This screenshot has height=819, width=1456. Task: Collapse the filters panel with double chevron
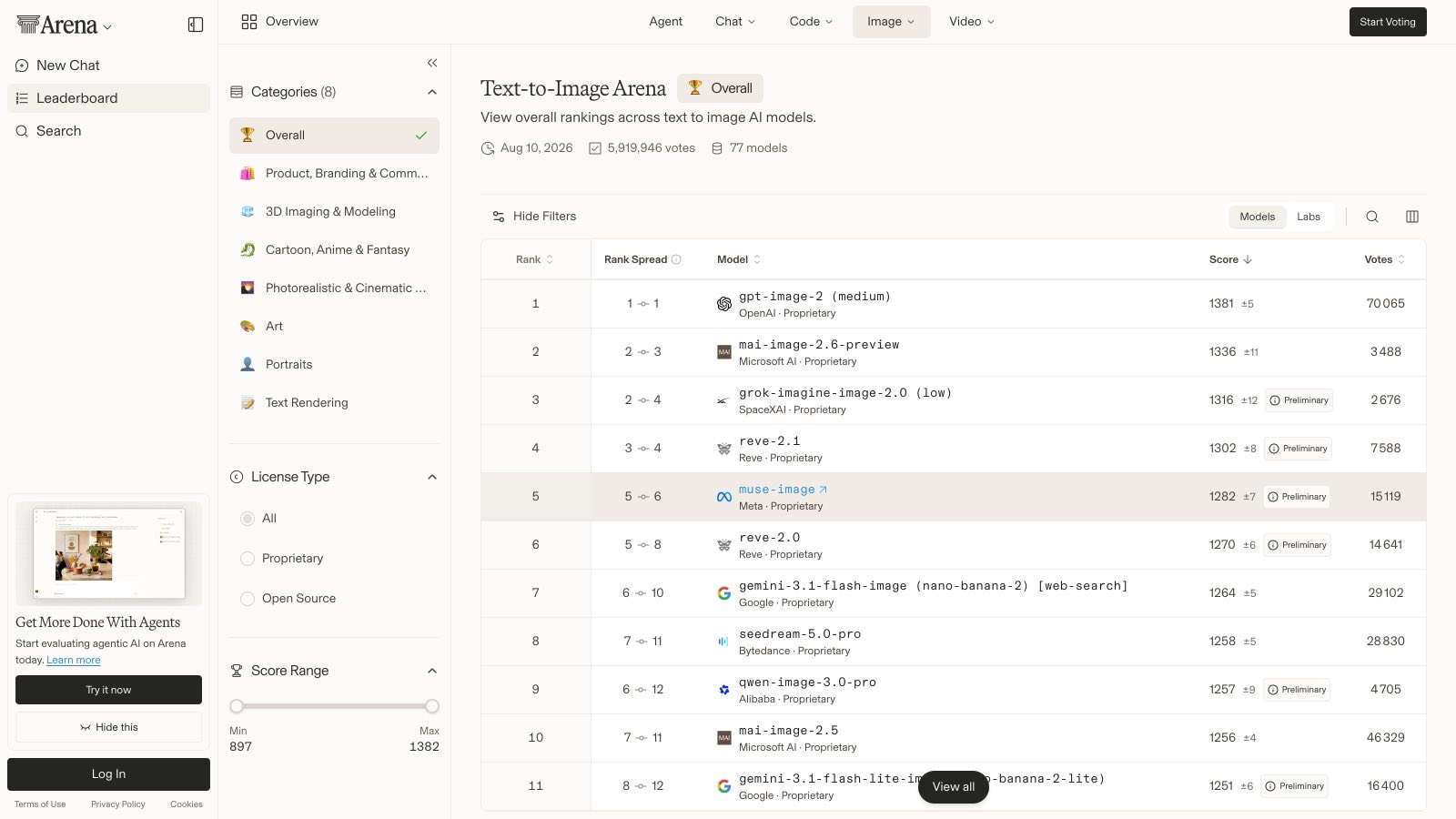tap(432, 63)
